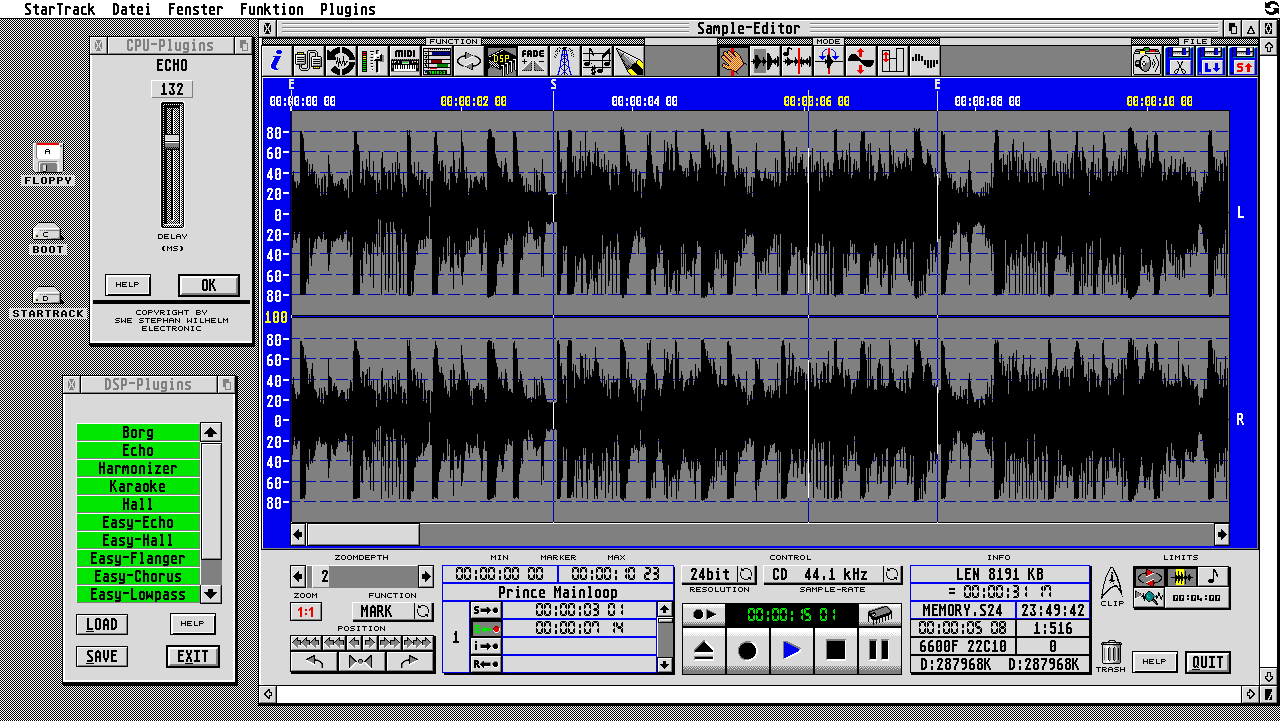Click the Stop button
This screenshot has height=721, width=1280.
pos(835,651)
